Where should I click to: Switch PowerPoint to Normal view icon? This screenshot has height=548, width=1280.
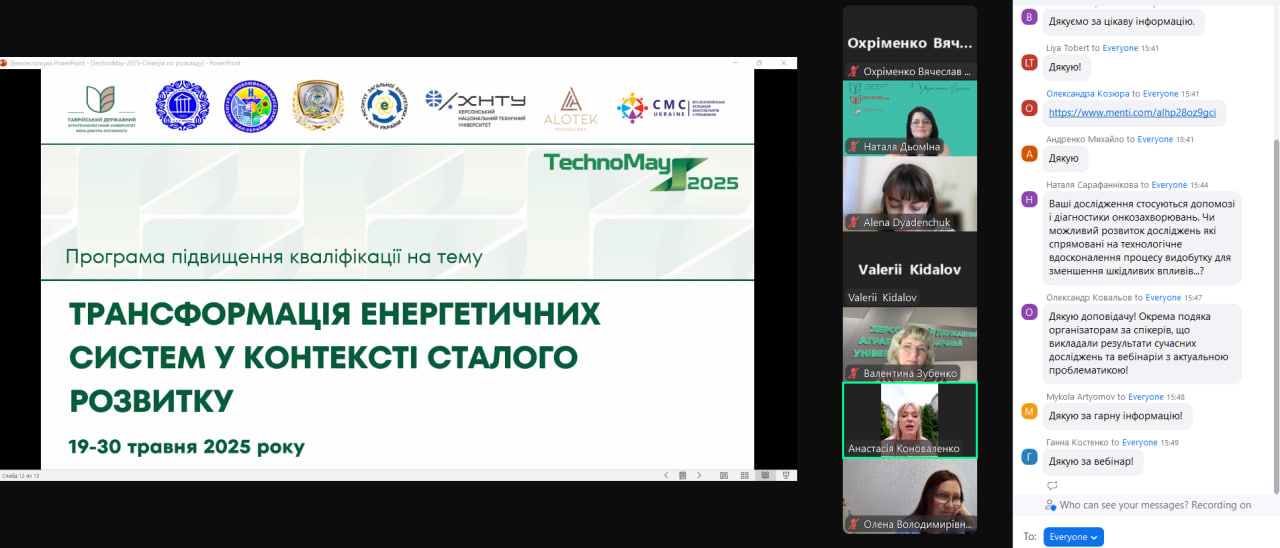(x=724, y=475)
